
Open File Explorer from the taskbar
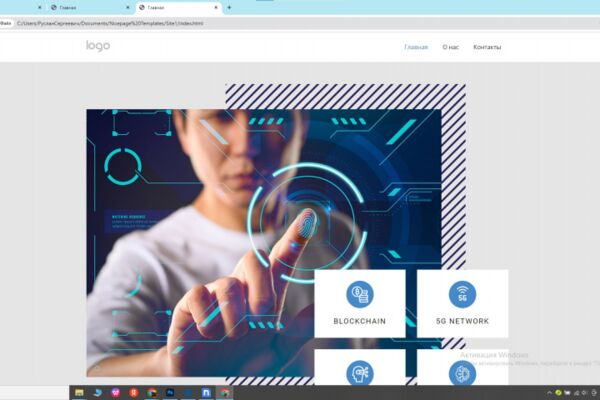pyautogui.click(x=79, y=392)
